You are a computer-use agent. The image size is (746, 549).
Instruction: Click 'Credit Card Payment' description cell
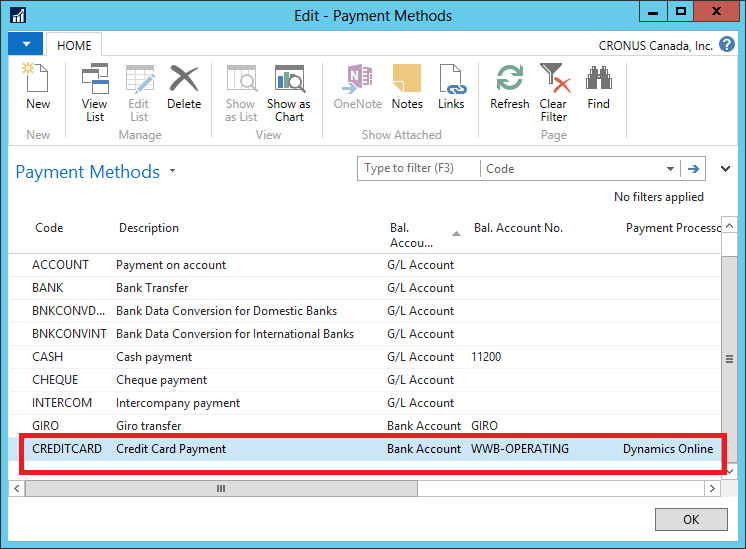pyautogui.click(x=171, y=449)
